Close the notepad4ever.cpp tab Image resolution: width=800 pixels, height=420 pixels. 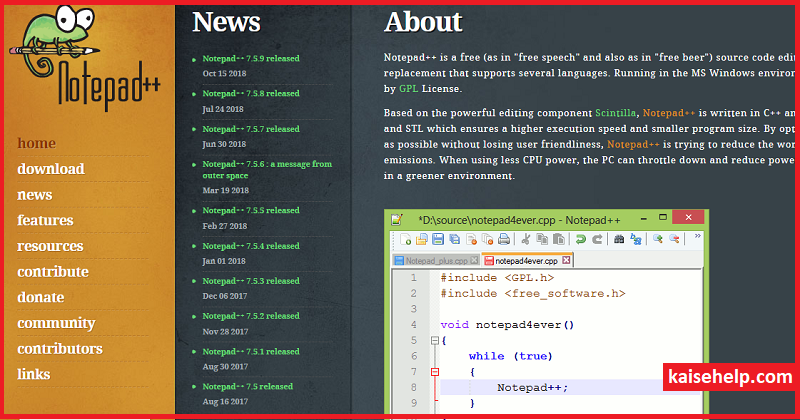click(x=566, y=260)
